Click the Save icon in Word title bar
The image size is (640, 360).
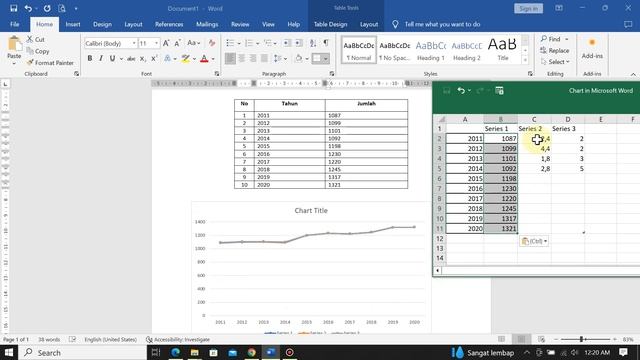pyautogui.click(x=13, y=8)
